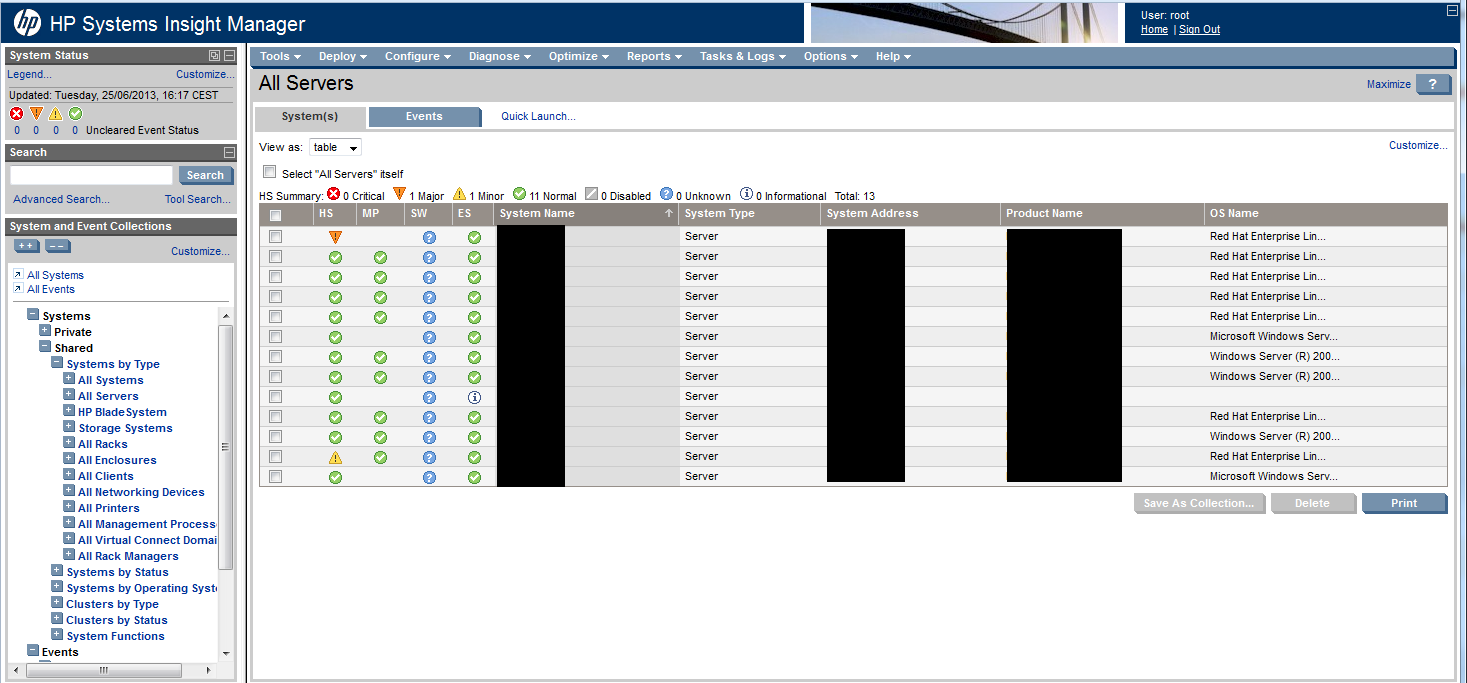Open the Diagnose menu

(499, 56)
